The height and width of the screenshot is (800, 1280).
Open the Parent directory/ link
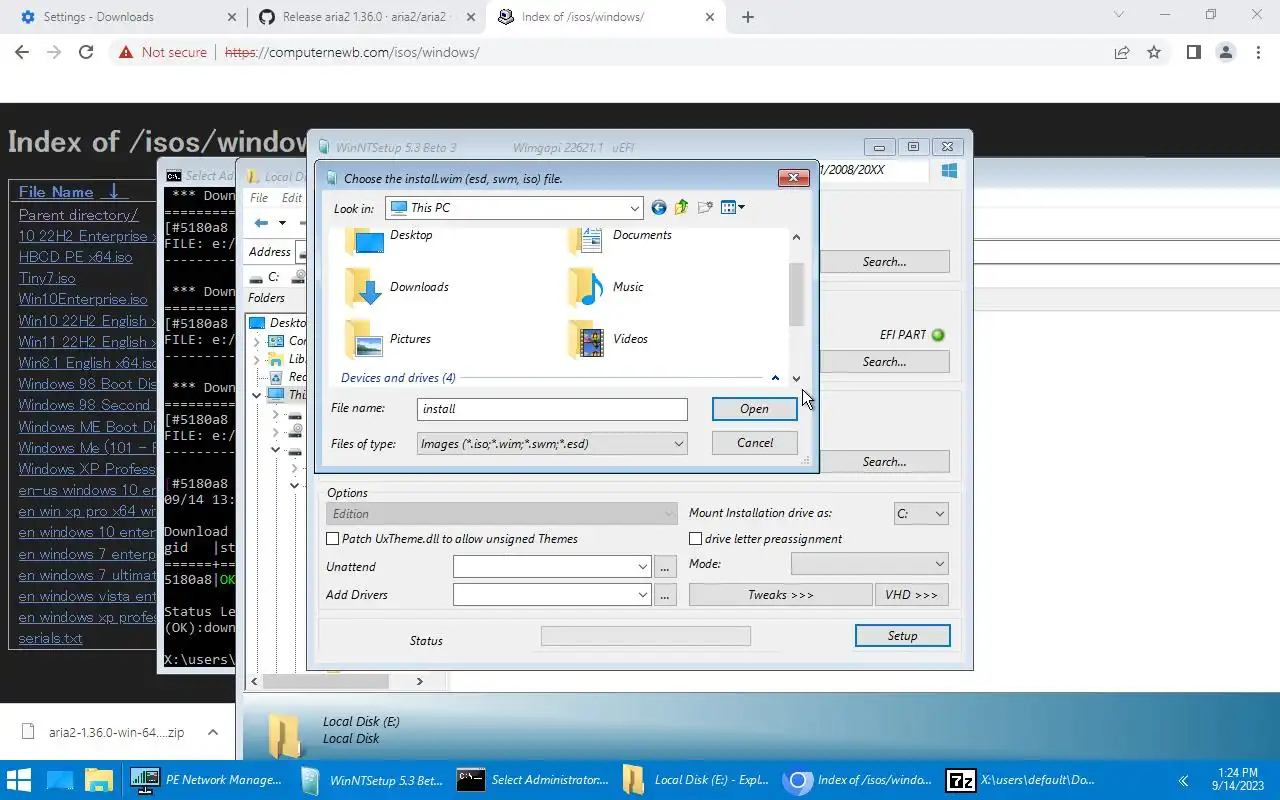click(x=78, y=215)
